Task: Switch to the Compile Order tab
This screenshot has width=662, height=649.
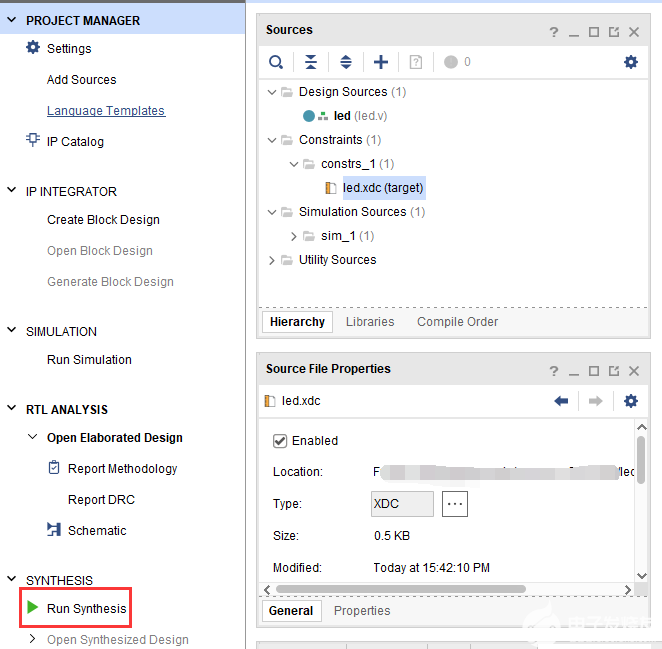Action: coord(457,322)
